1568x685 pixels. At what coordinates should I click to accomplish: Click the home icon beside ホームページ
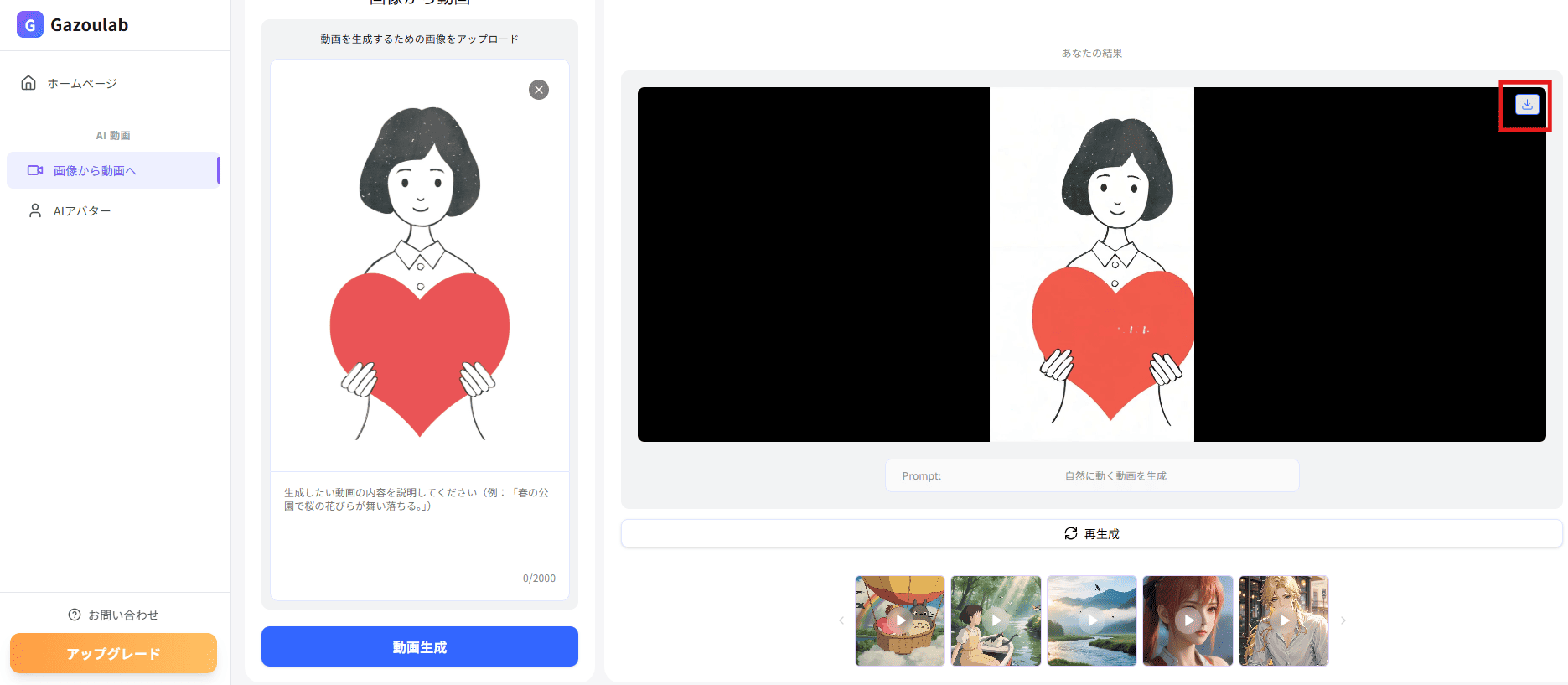click(x=28, y=83)
